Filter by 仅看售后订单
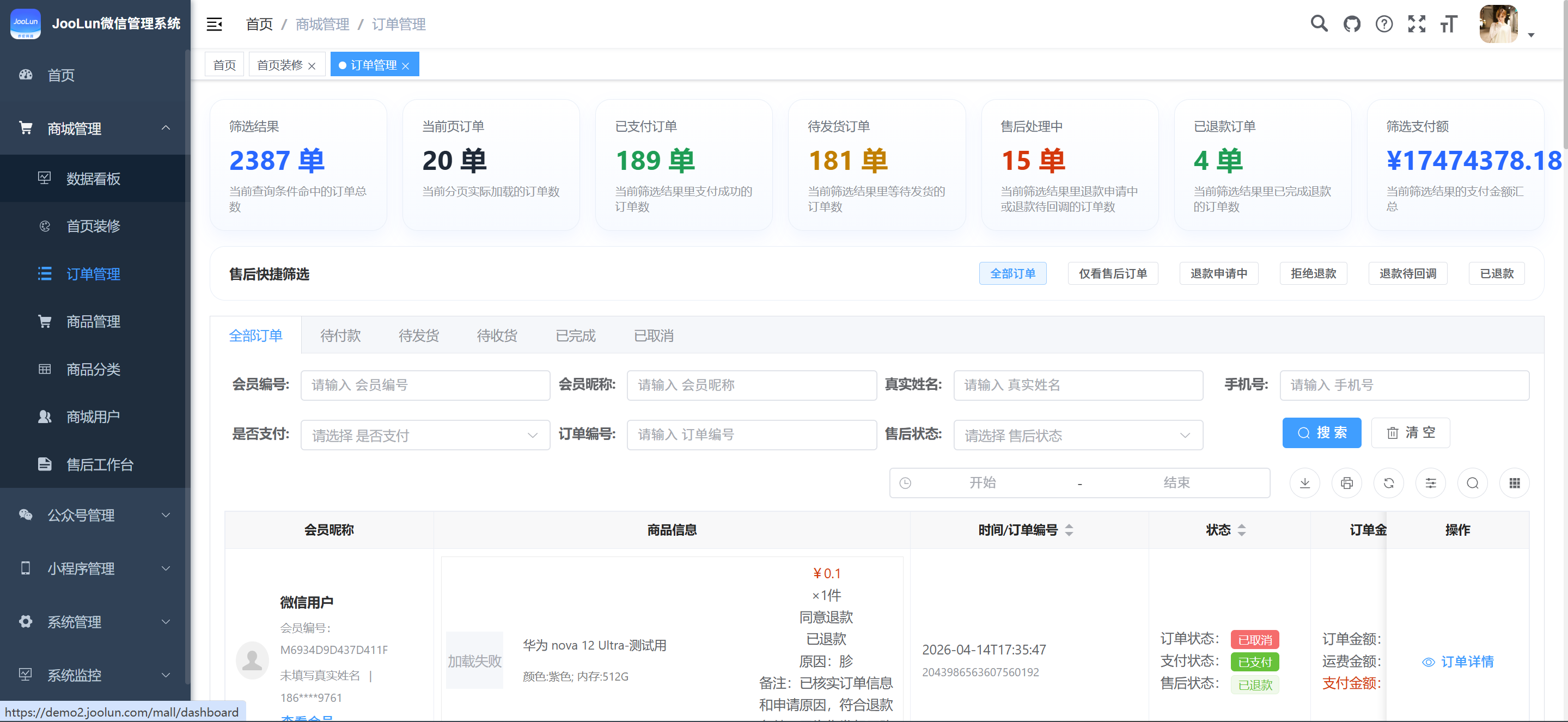The image size is (1568, 722). click(x=1113, y=274)
